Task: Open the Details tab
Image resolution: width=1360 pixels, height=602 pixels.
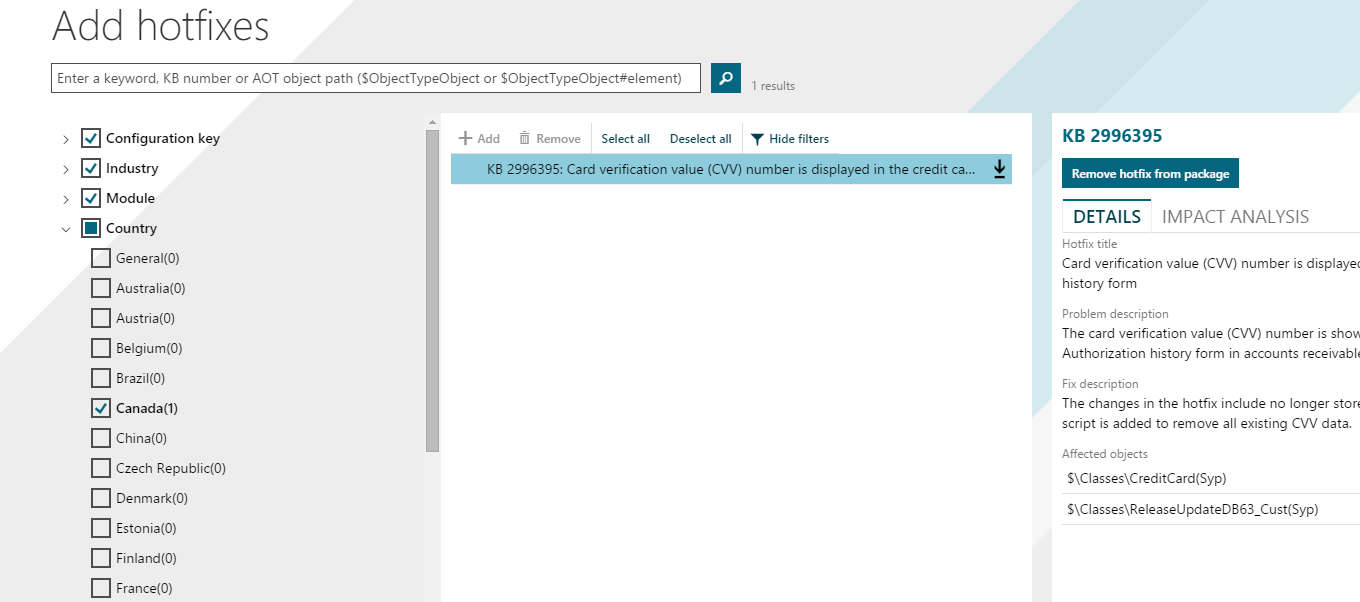Action: (1106, 217)
